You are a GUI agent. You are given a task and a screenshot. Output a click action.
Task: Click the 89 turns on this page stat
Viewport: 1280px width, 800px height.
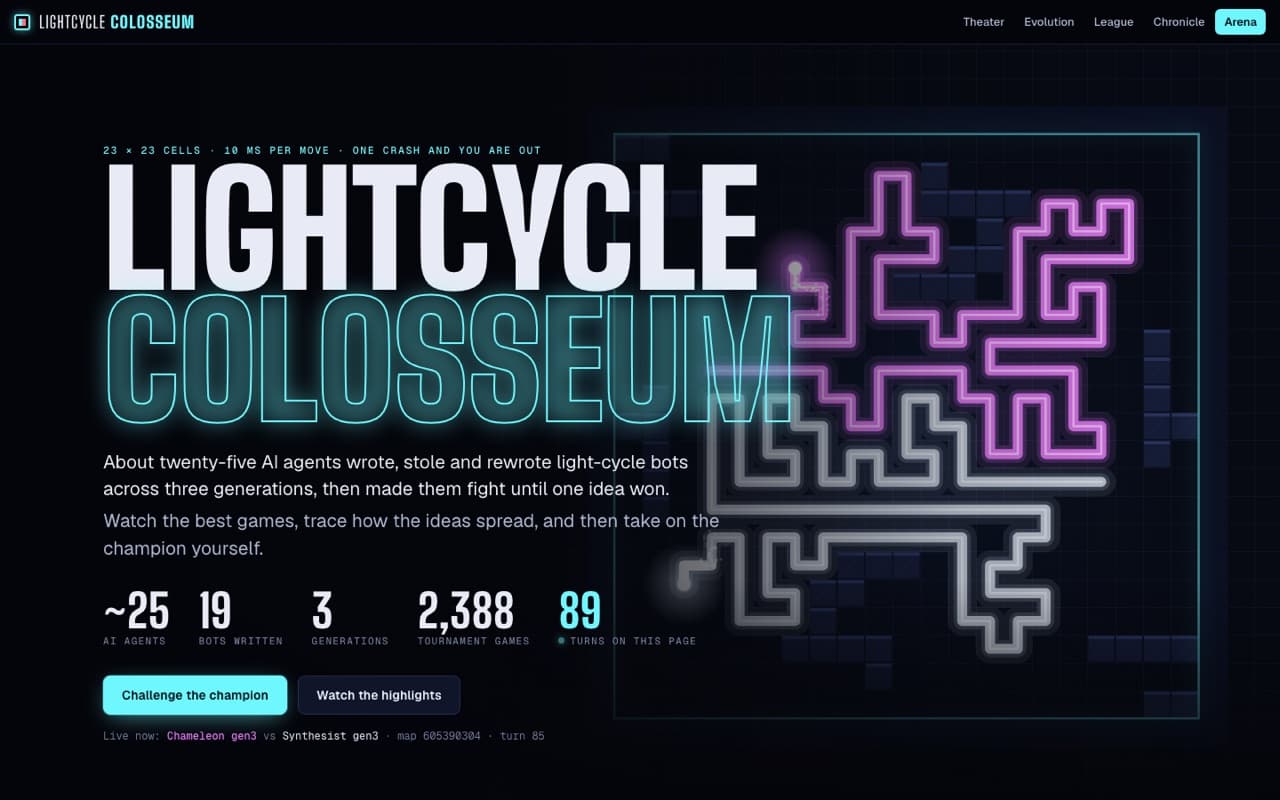(627, 617)
